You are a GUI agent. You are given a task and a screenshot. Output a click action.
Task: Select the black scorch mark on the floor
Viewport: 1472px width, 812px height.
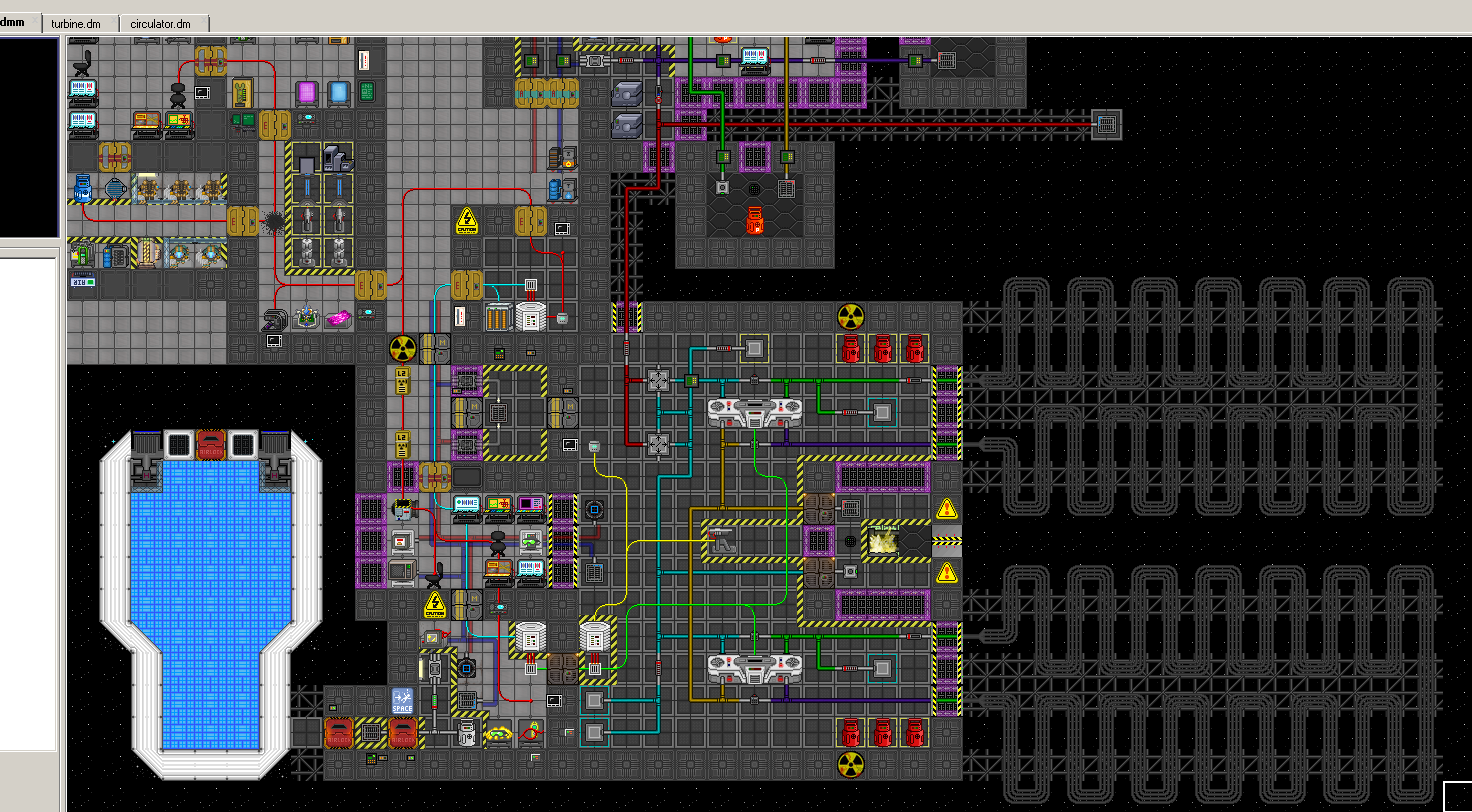pyautogui.click(x=273, y=221)
